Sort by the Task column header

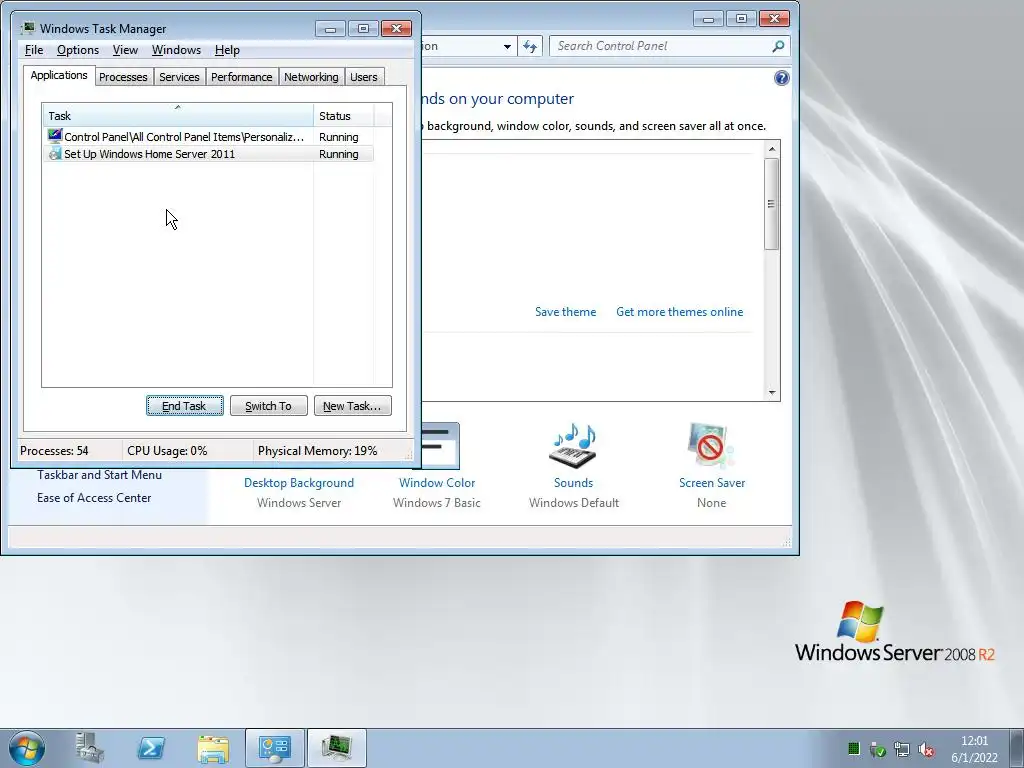pos(178,116)
